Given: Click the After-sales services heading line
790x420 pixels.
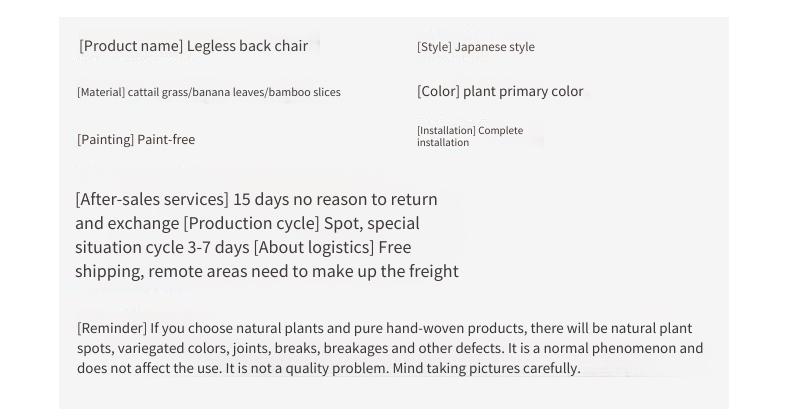Looking at the screenshot, I should 256,199.
